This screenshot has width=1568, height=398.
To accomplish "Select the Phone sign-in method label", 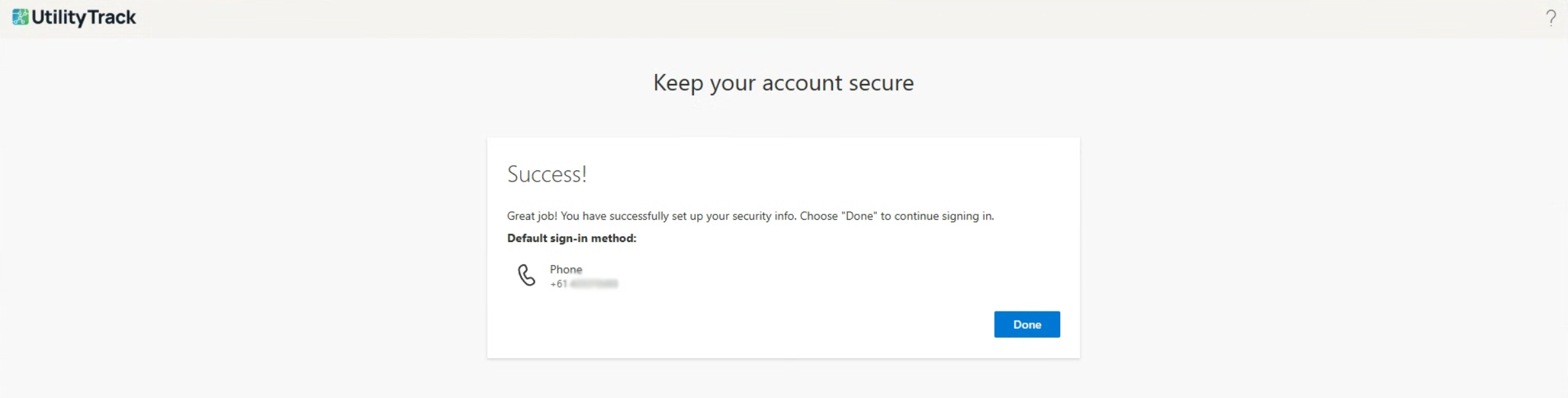I will coord(565,269).
